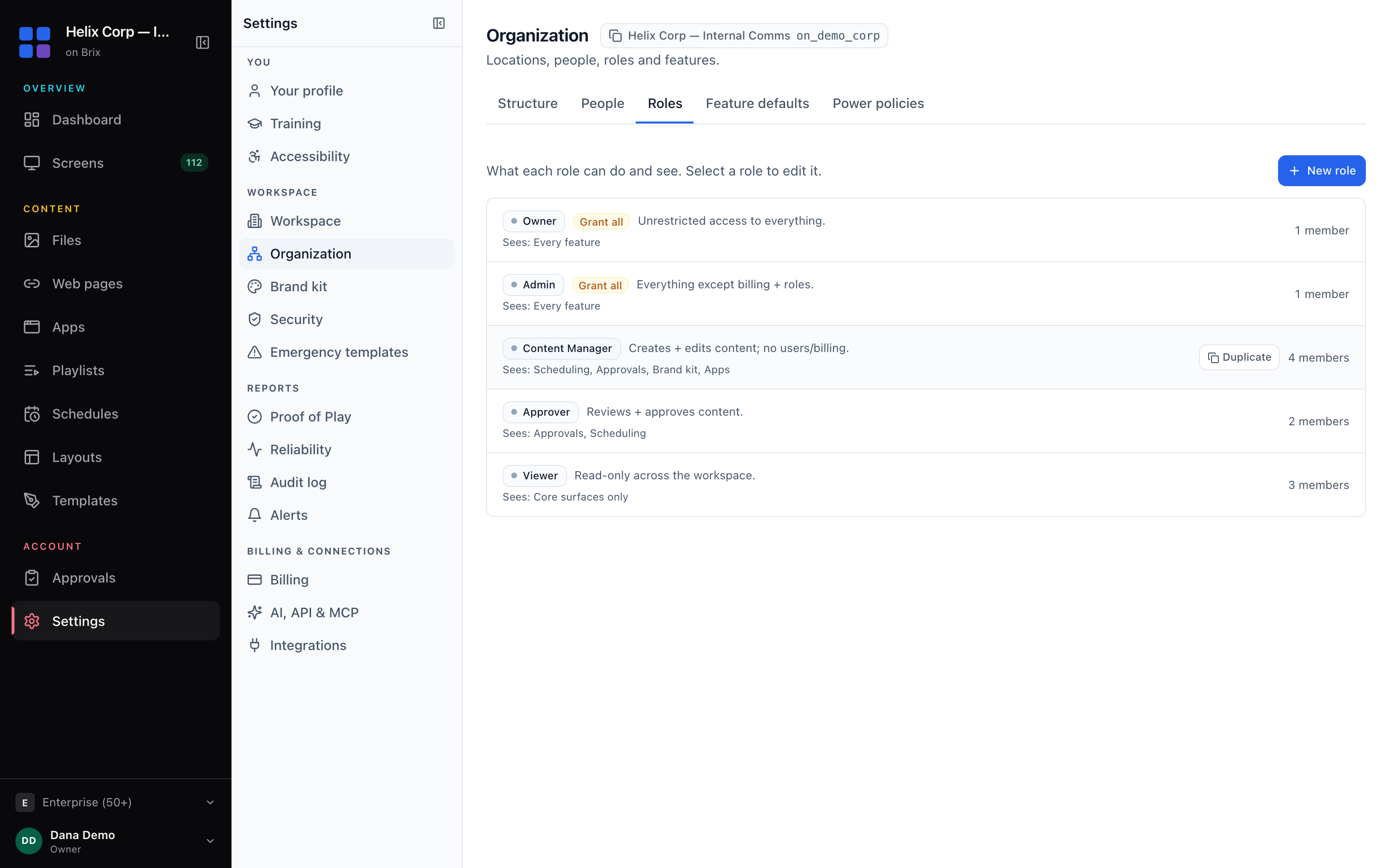Collapse the Settings panel
This screenshot has height=868, width=1389.
[438, 23]
